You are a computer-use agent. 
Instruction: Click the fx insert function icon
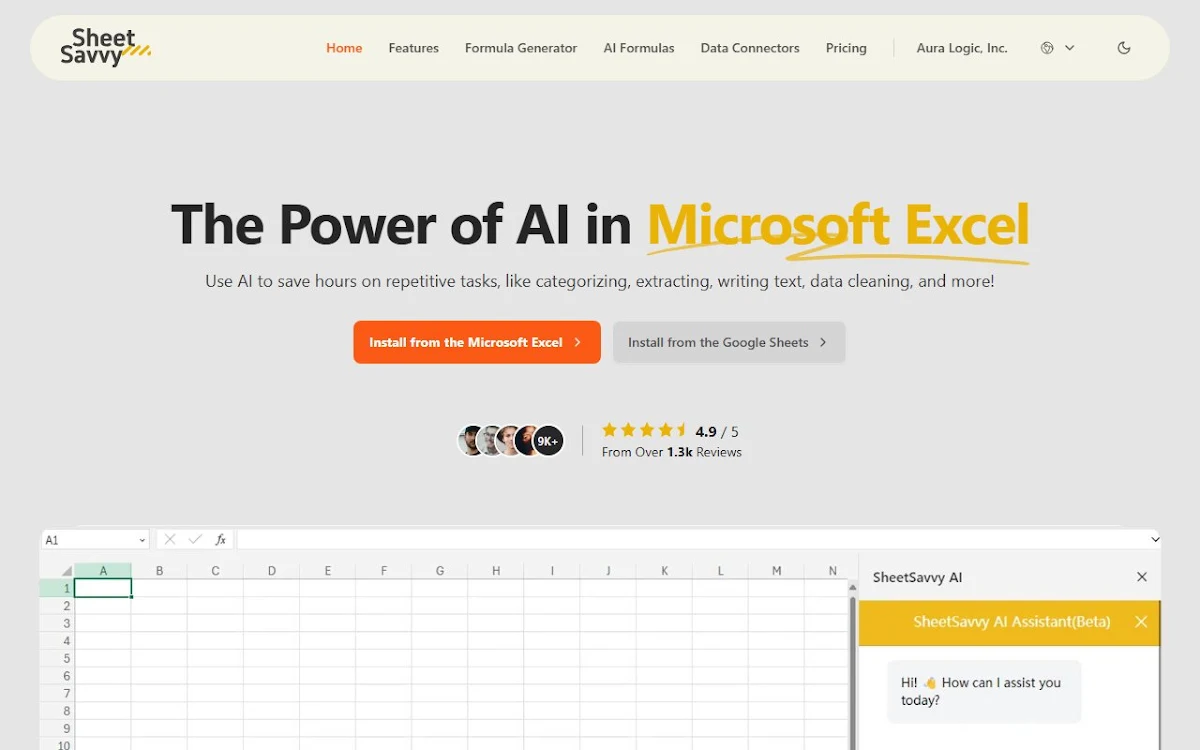click(221, 540)
